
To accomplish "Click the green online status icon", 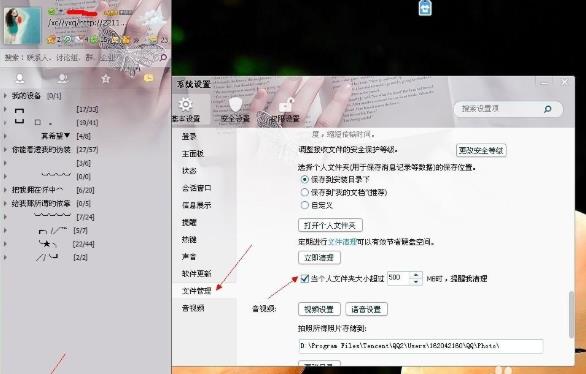I will click(x=52, y=12).
